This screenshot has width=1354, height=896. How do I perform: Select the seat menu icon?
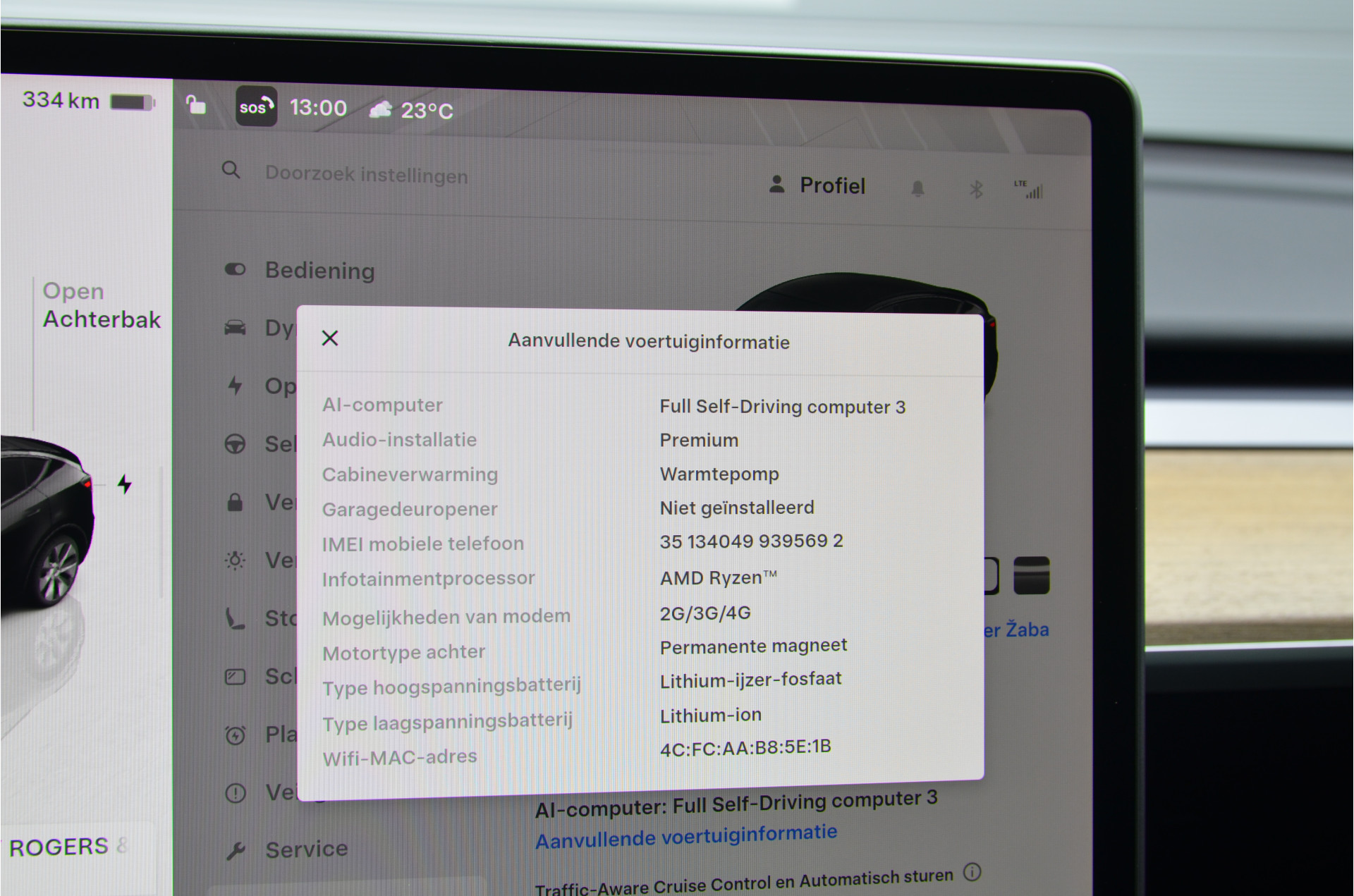[235, 619]
